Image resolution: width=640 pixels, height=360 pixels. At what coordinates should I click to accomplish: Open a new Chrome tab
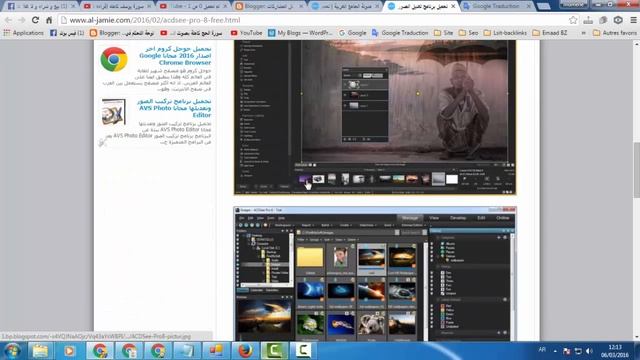coord(543,6)
